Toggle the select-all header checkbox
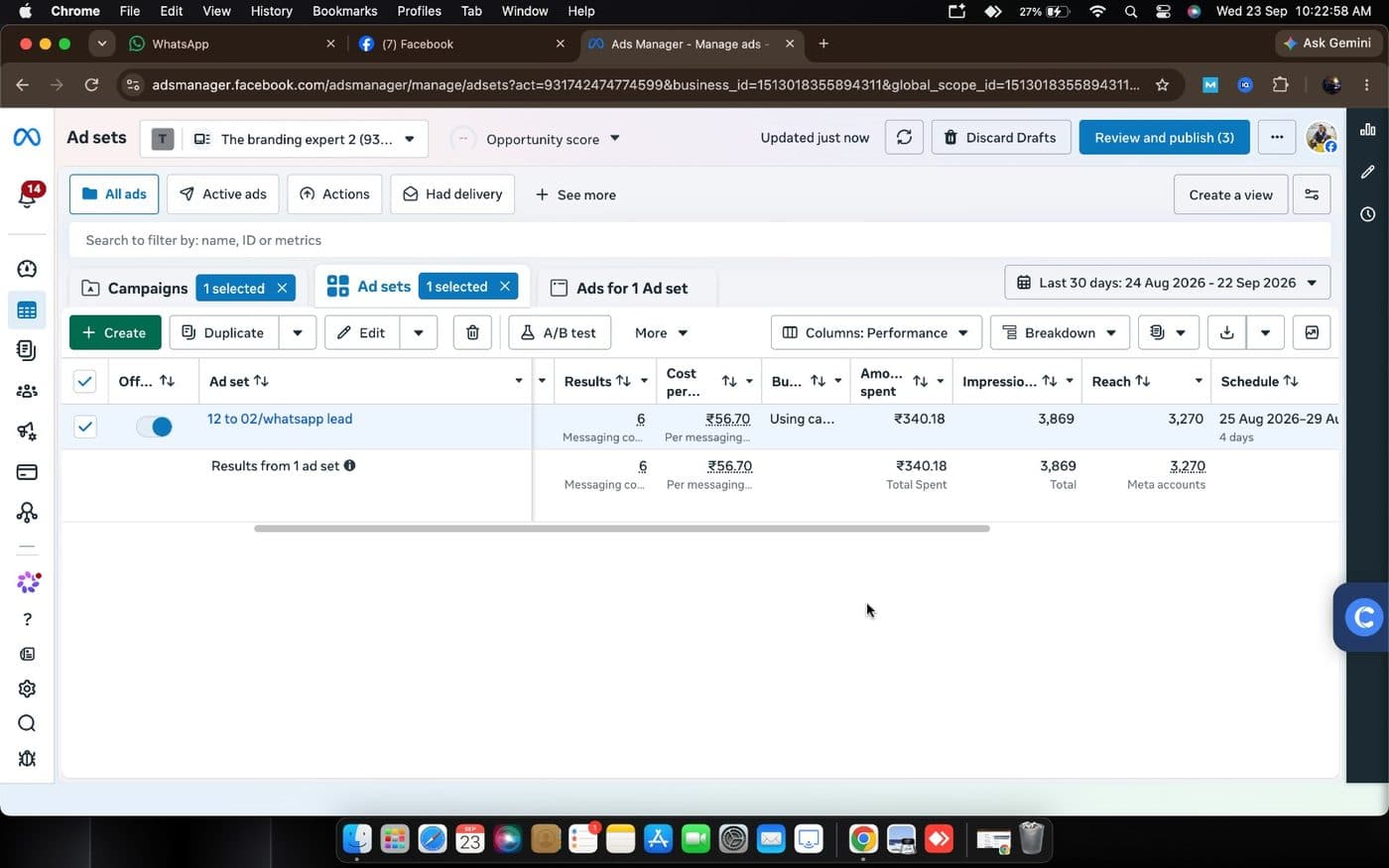1389x868 pixels. 85,381
